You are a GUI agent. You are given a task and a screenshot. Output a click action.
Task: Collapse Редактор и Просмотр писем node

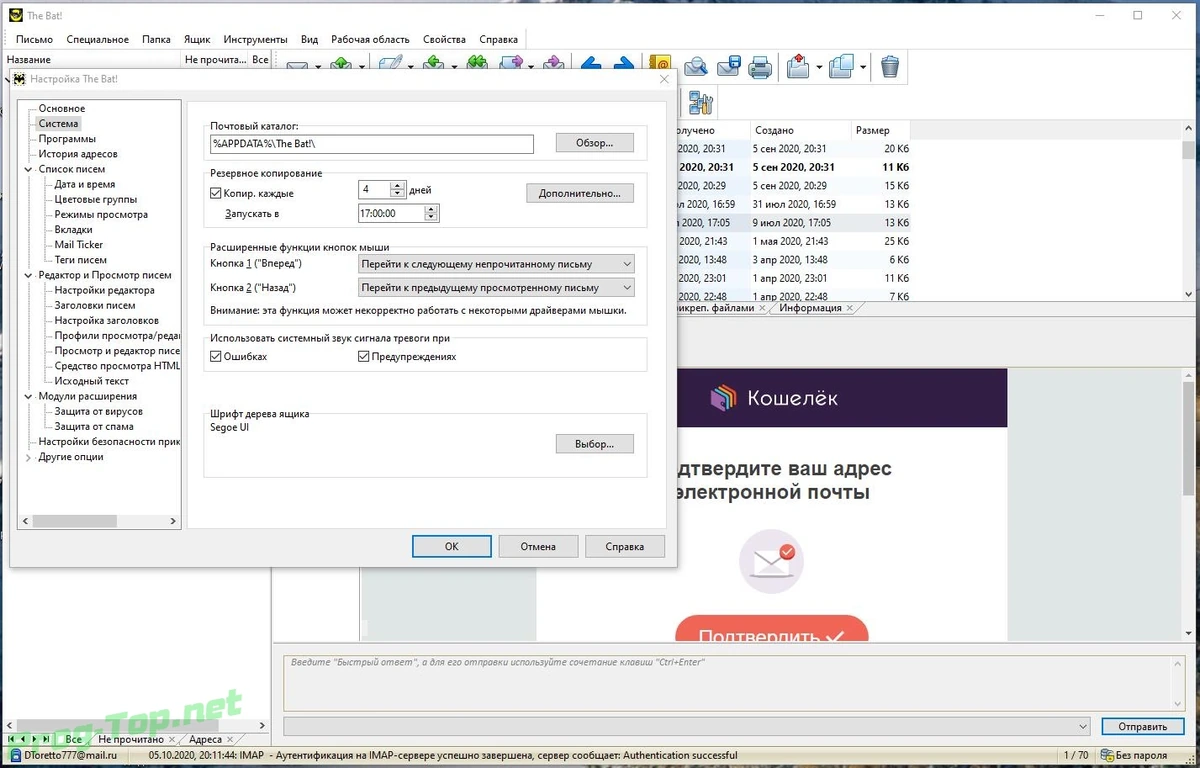tap(28, 275)
